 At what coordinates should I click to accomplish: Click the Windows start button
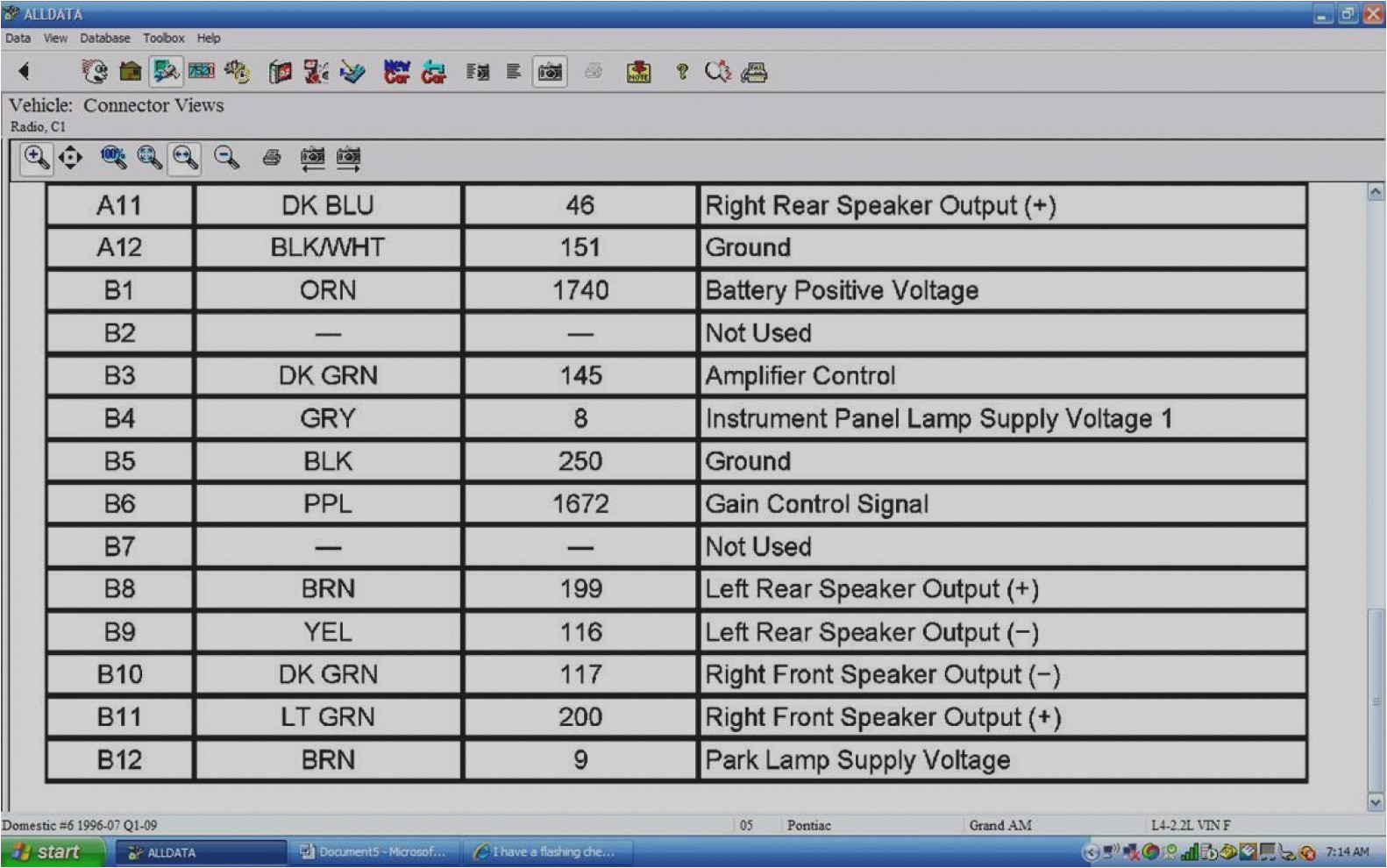pos(51,852)
